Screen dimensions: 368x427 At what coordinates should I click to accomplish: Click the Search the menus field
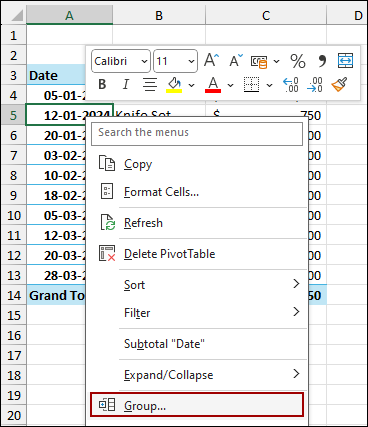coord(197,133)
